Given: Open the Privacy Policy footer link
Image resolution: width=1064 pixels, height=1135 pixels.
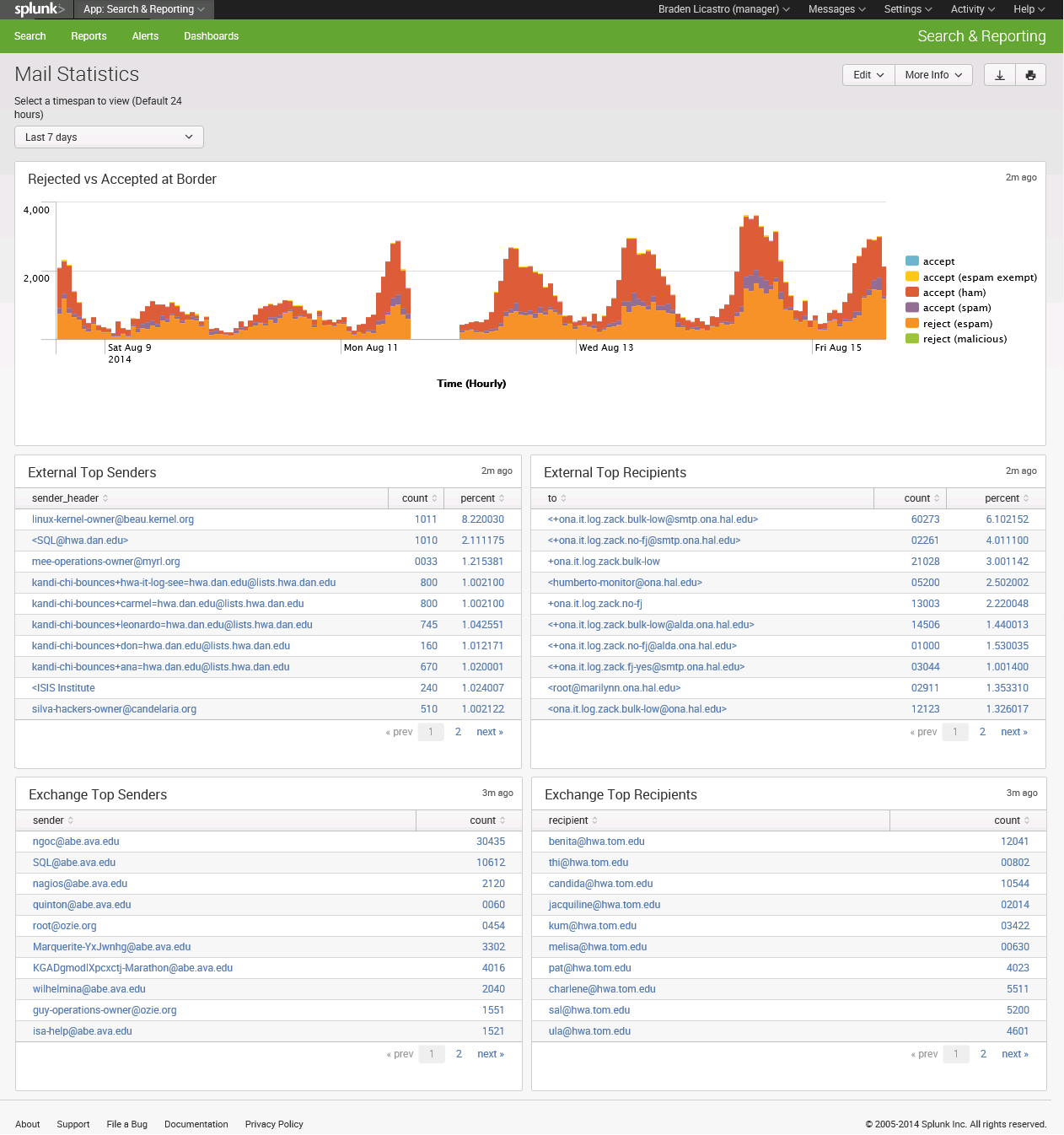Looking at the screenshot, I should (274, 1125).
